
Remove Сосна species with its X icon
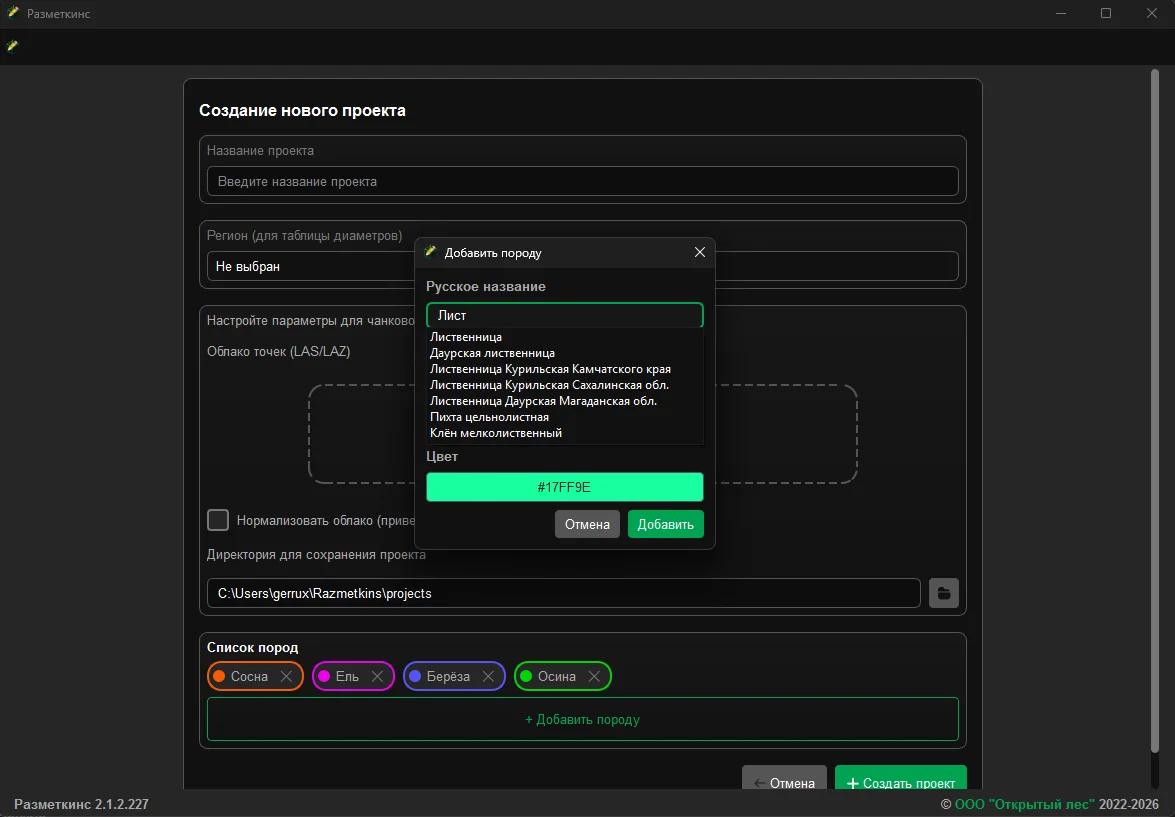point(286,677)
